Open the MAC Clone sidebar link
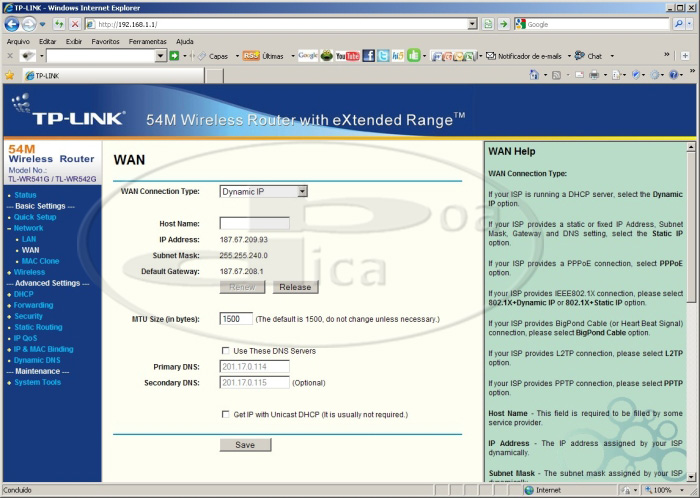 pyautogui.click(x=40, y=261)
